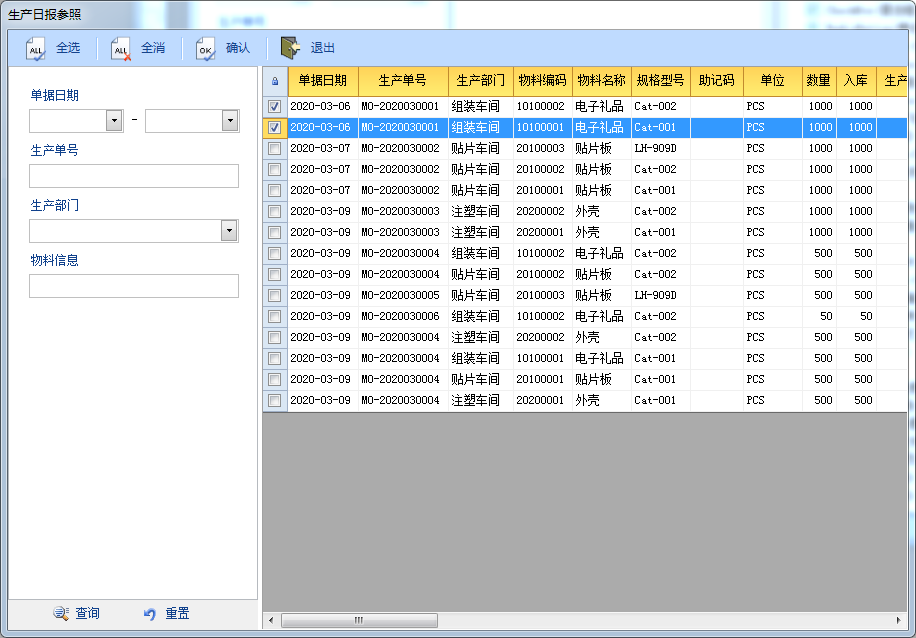Click the scrollbar left arrow
Screen dimensions: 916x638
click(x=270, y=620)
